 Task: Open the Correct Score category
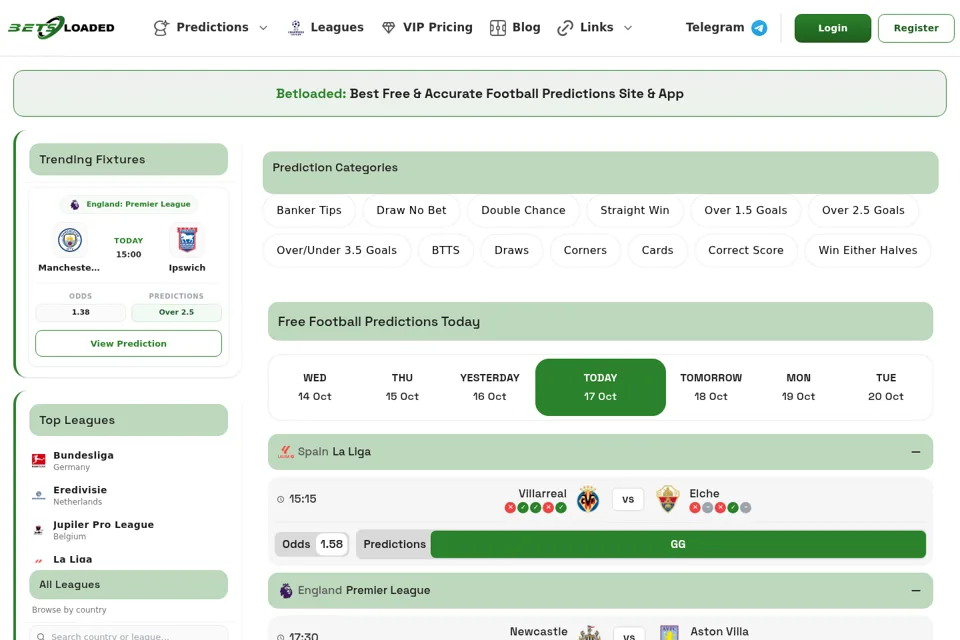pyautogui.click(x=746, y=250)
